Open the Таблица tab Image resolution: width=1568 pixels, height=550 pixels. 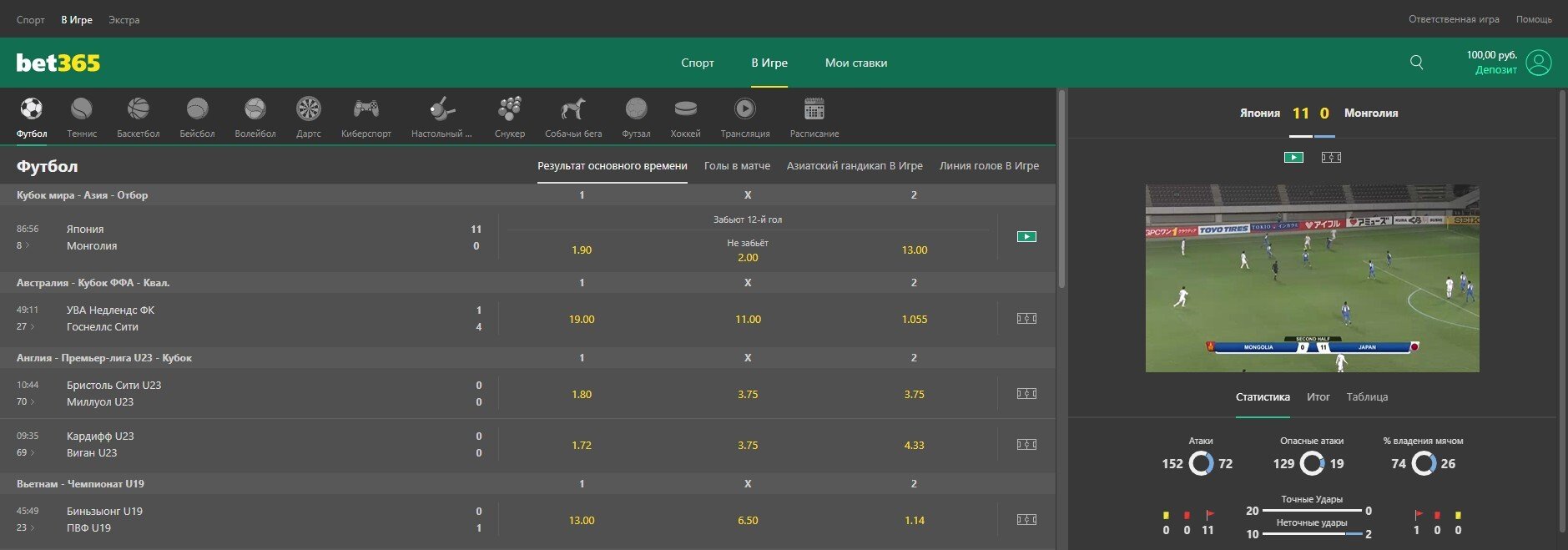(x=1367, y=397)
